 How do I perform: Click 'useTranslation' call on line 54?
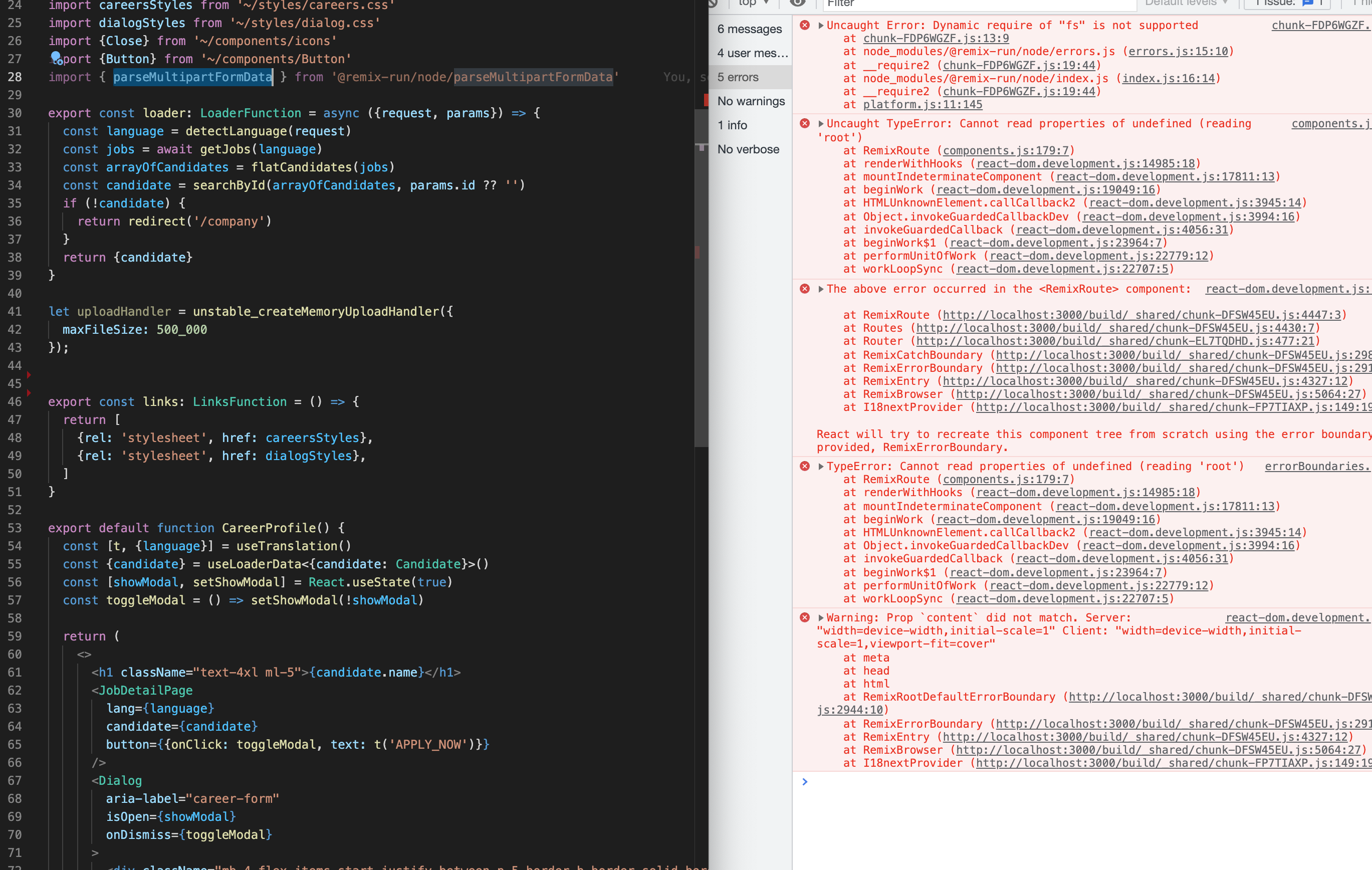[287, 546]
